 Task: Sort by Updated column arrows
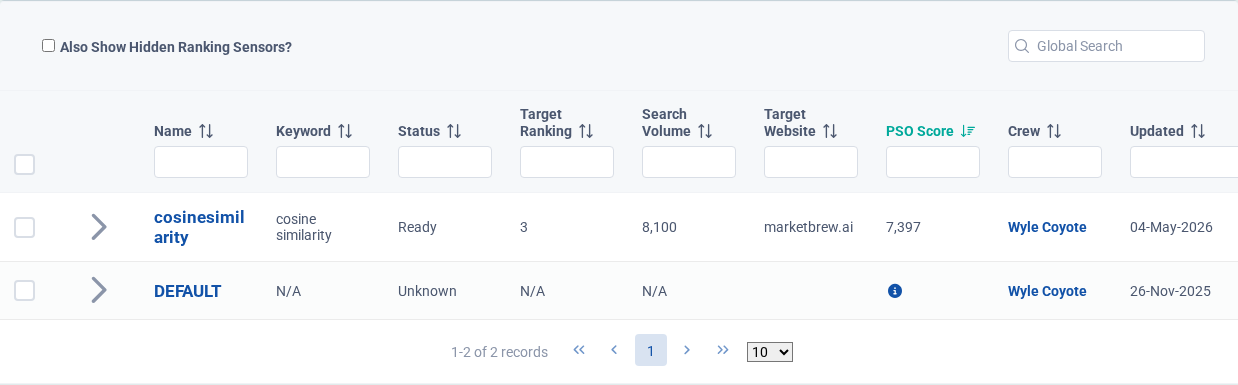click(1198, 131)
